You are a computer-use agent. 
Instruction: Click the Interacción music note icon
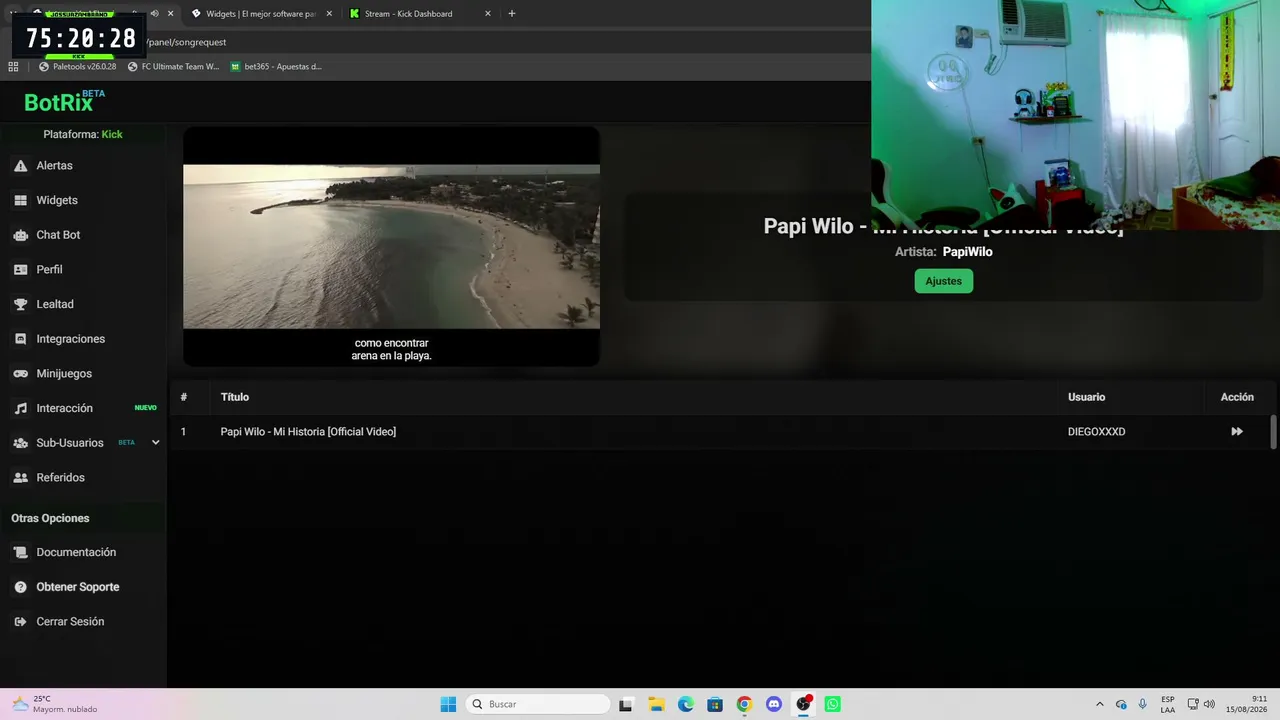click(x=20, y=408)
